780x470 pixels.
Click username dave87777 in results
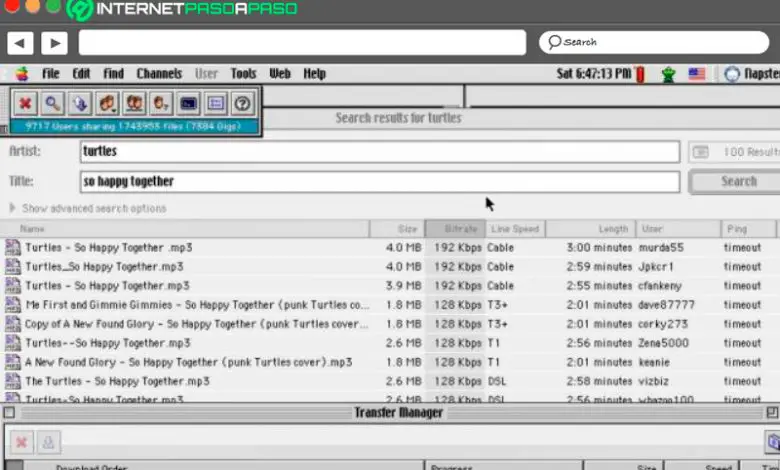click(667, 304)
